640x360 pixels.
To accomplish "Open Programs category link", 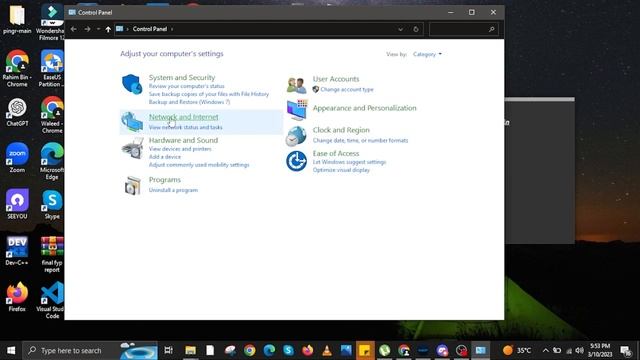I will click(165, 180).
